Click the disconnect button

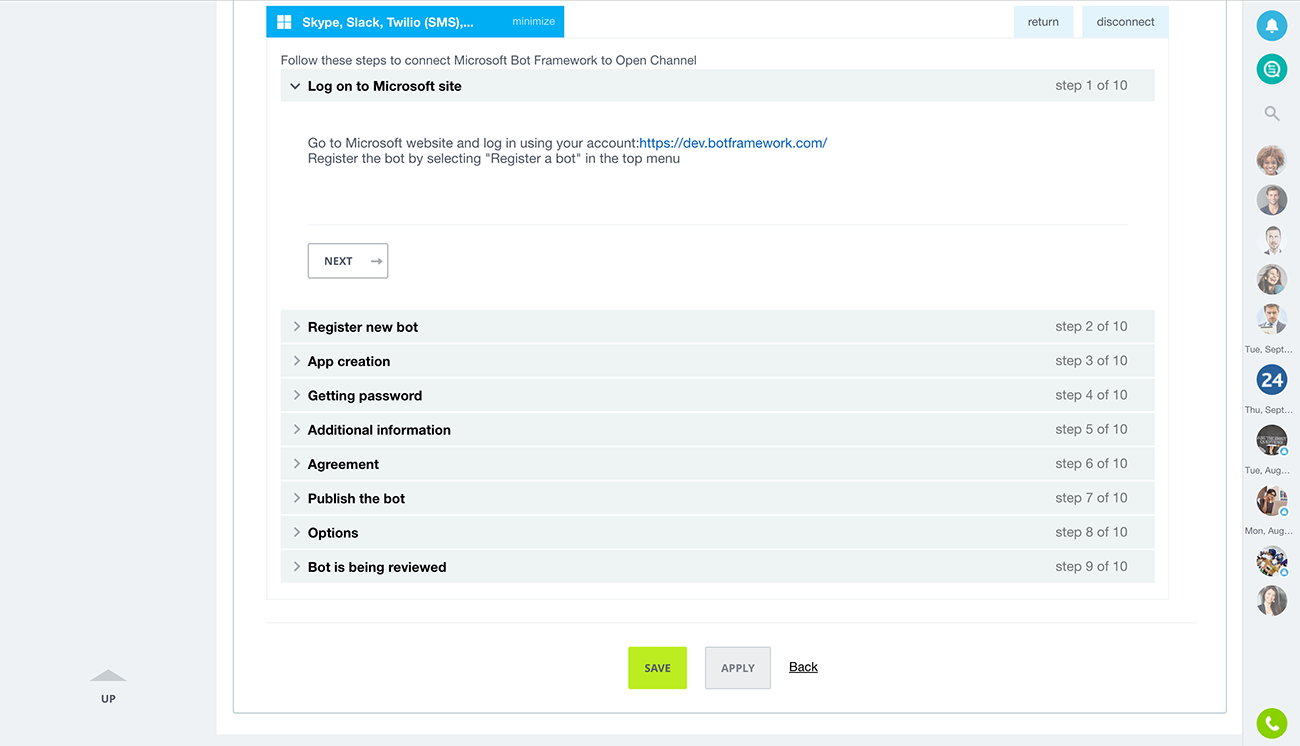[x=1124, y=22]
